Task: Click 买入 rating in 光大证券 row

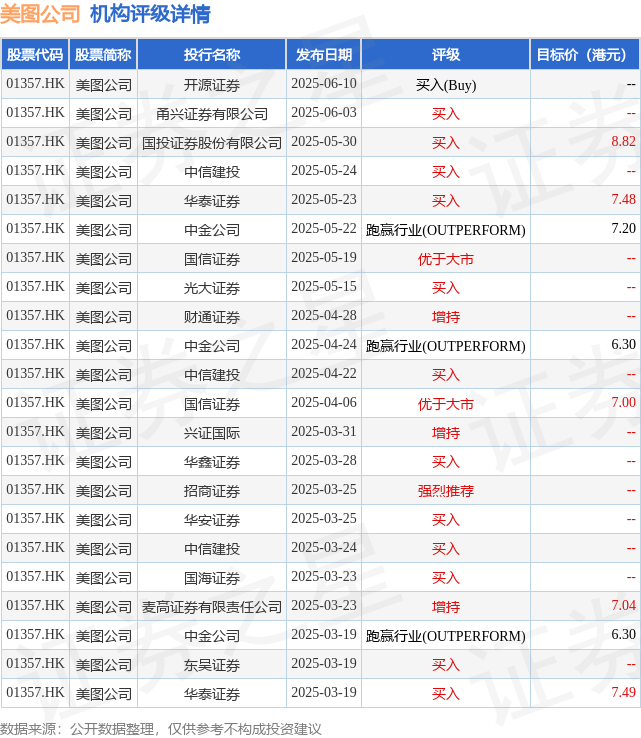Action: click(446, 288)
